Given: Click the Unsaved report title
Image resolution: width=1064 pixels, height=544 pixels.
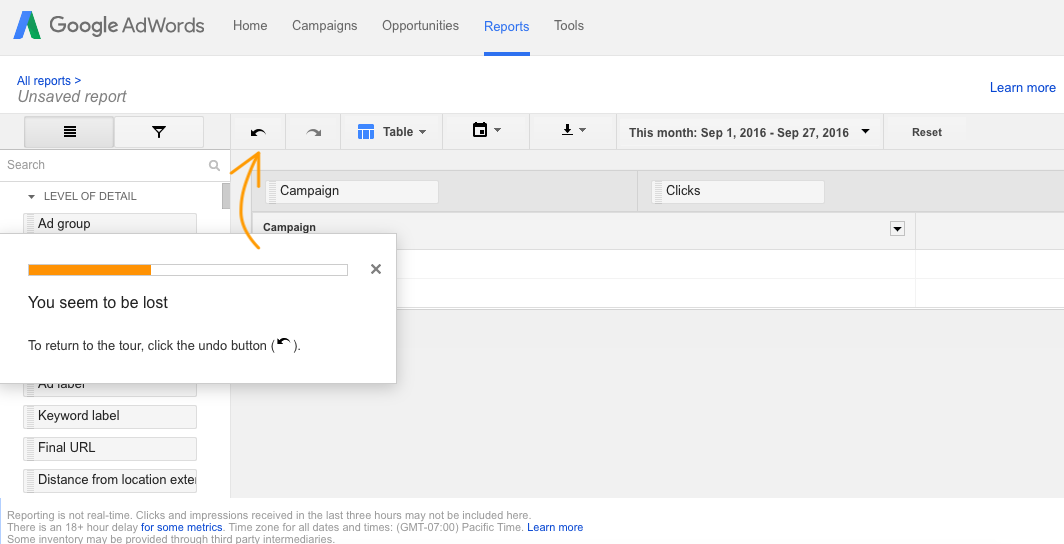Looking at the screenshot, I should pos(72,97).
